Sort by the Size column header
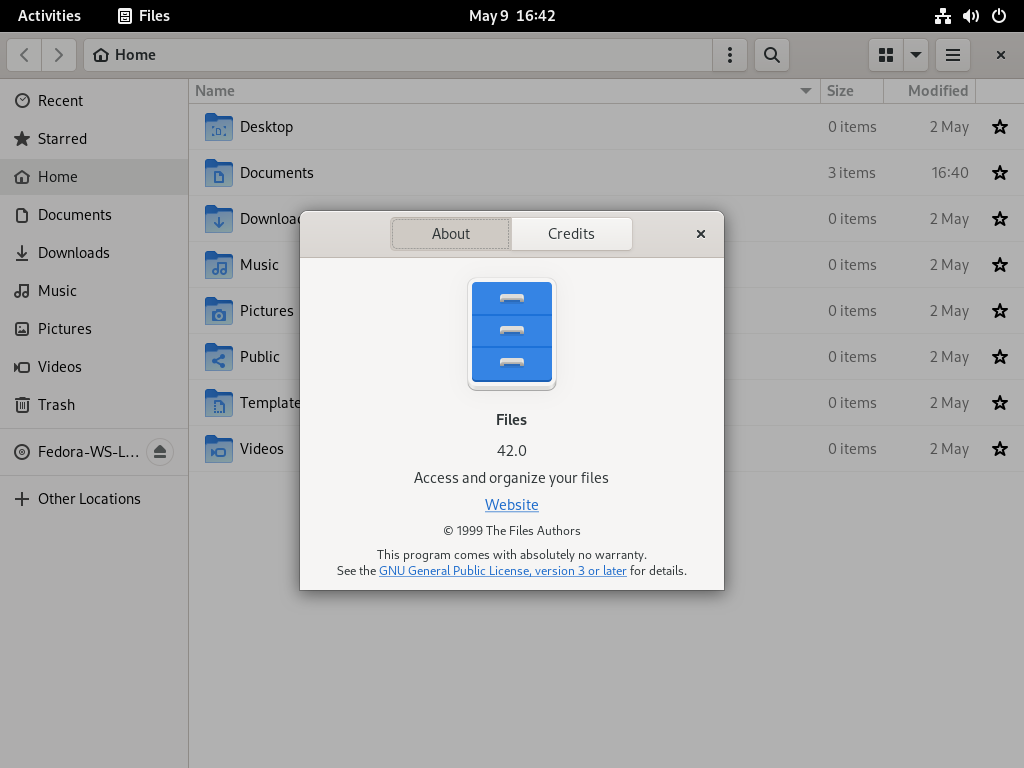 pos(852,91)
